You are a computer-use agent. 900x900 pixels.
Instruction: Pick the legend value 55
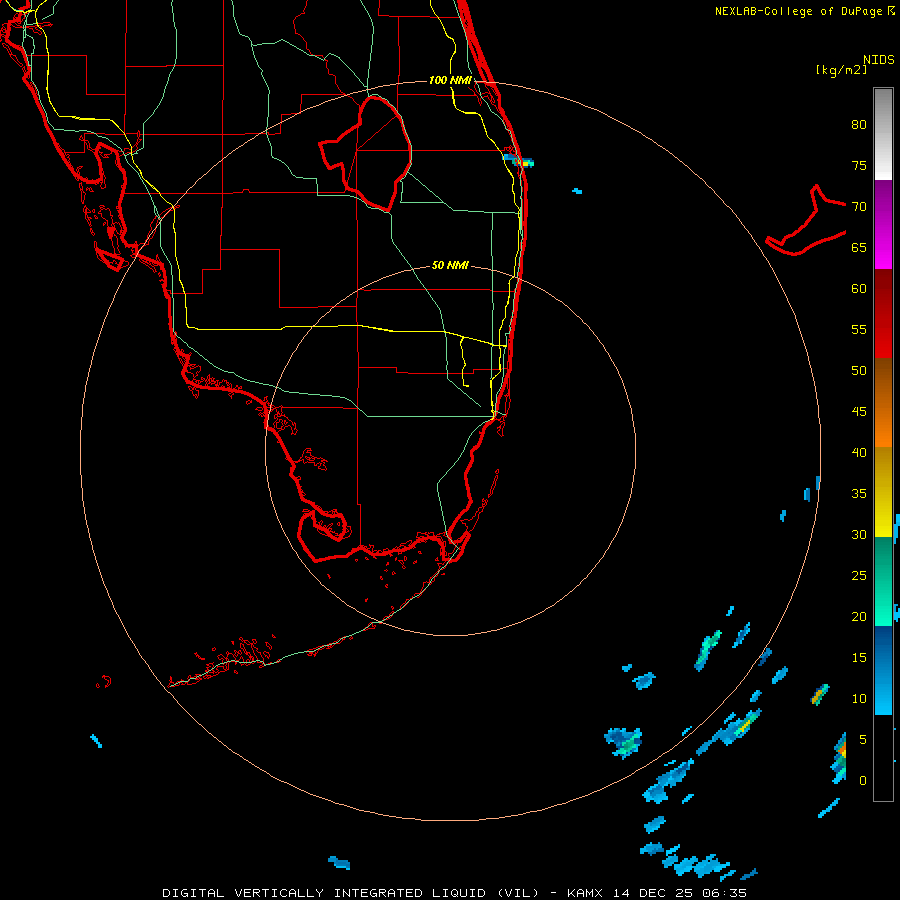(x=859, y=329)
